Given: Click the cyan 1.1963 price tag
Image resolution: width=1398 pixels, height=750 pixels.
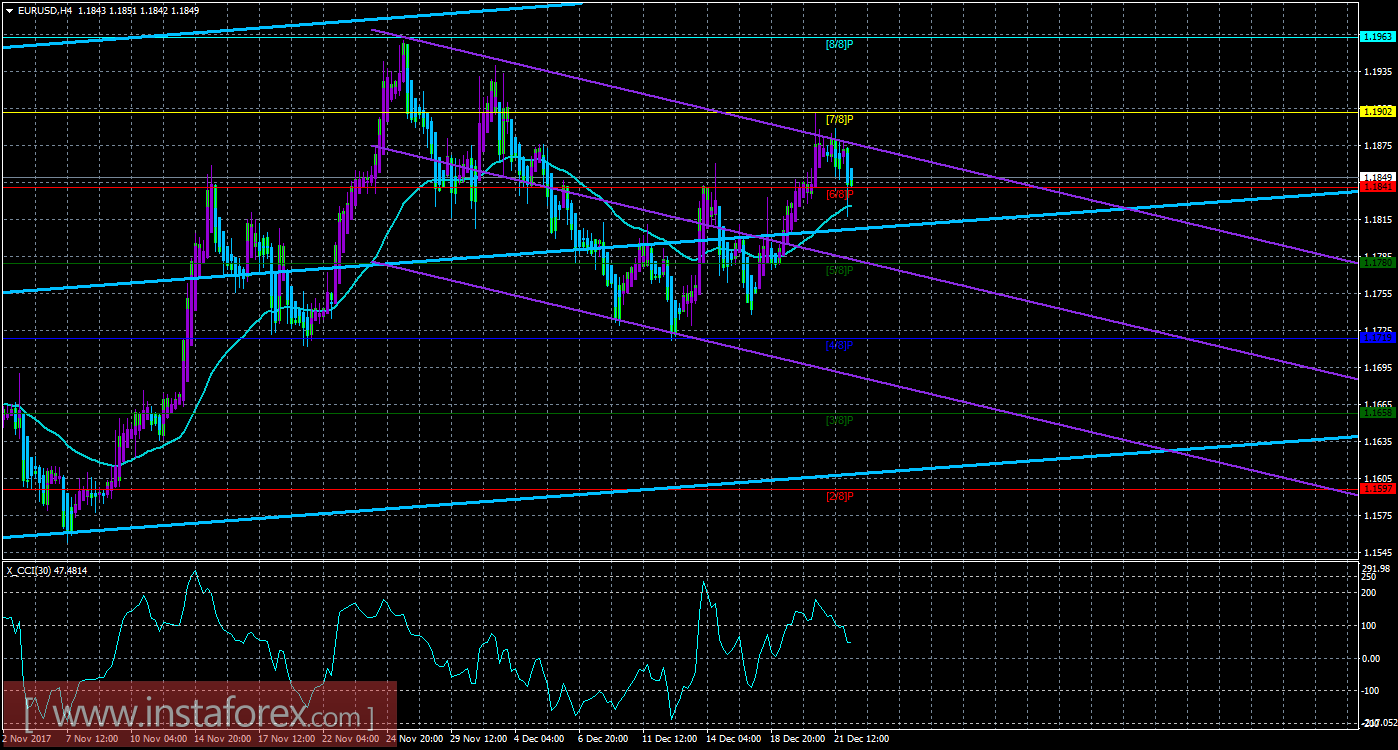Looking at the screenshot, I should 1377,36.
